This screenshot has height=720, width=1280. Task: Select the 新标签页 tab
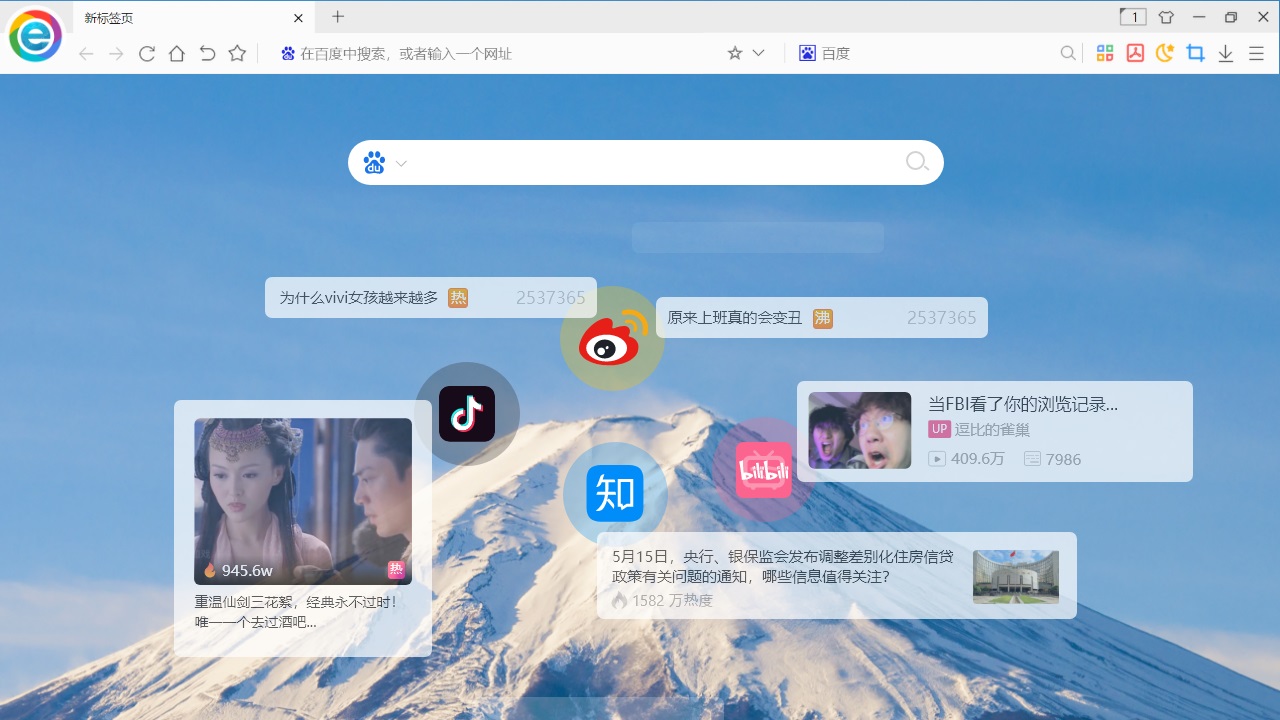pyautogui.click(x=193, y=18)
